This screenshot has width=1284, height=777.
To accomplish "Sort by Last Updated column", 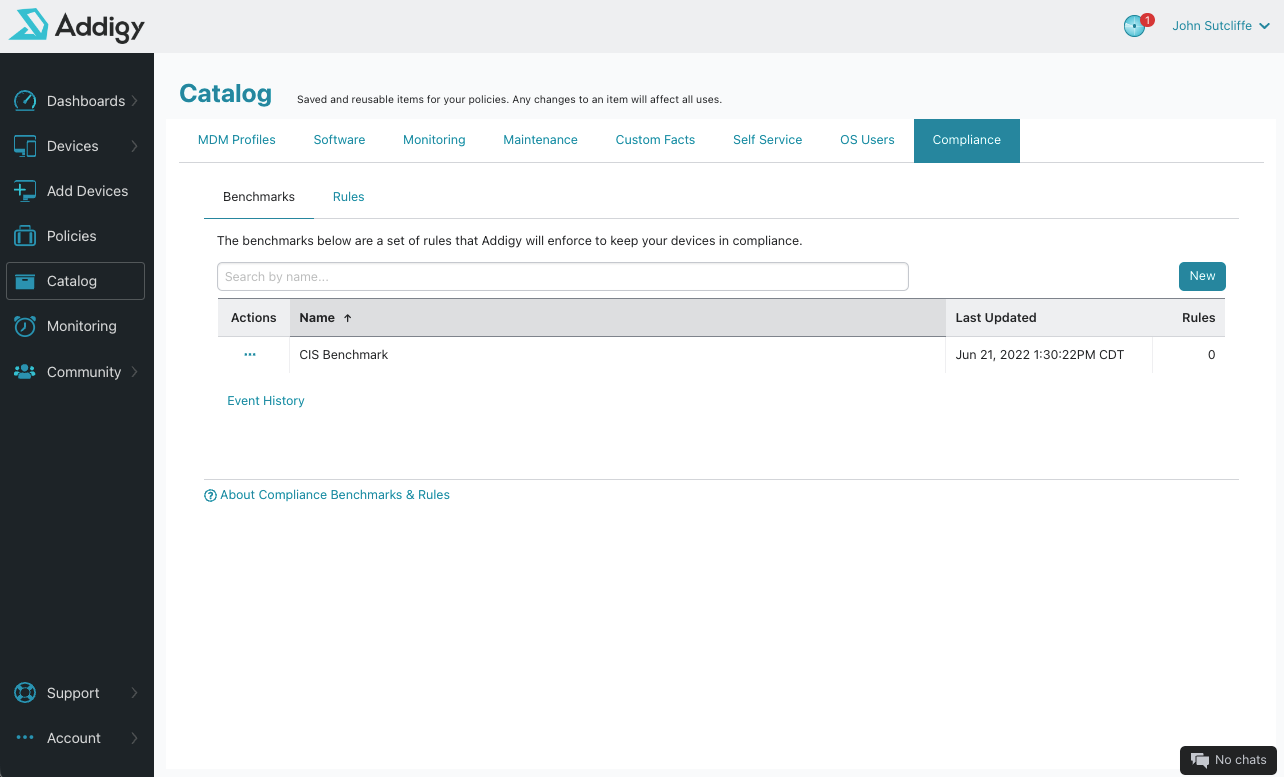I will click(1049, 318).
